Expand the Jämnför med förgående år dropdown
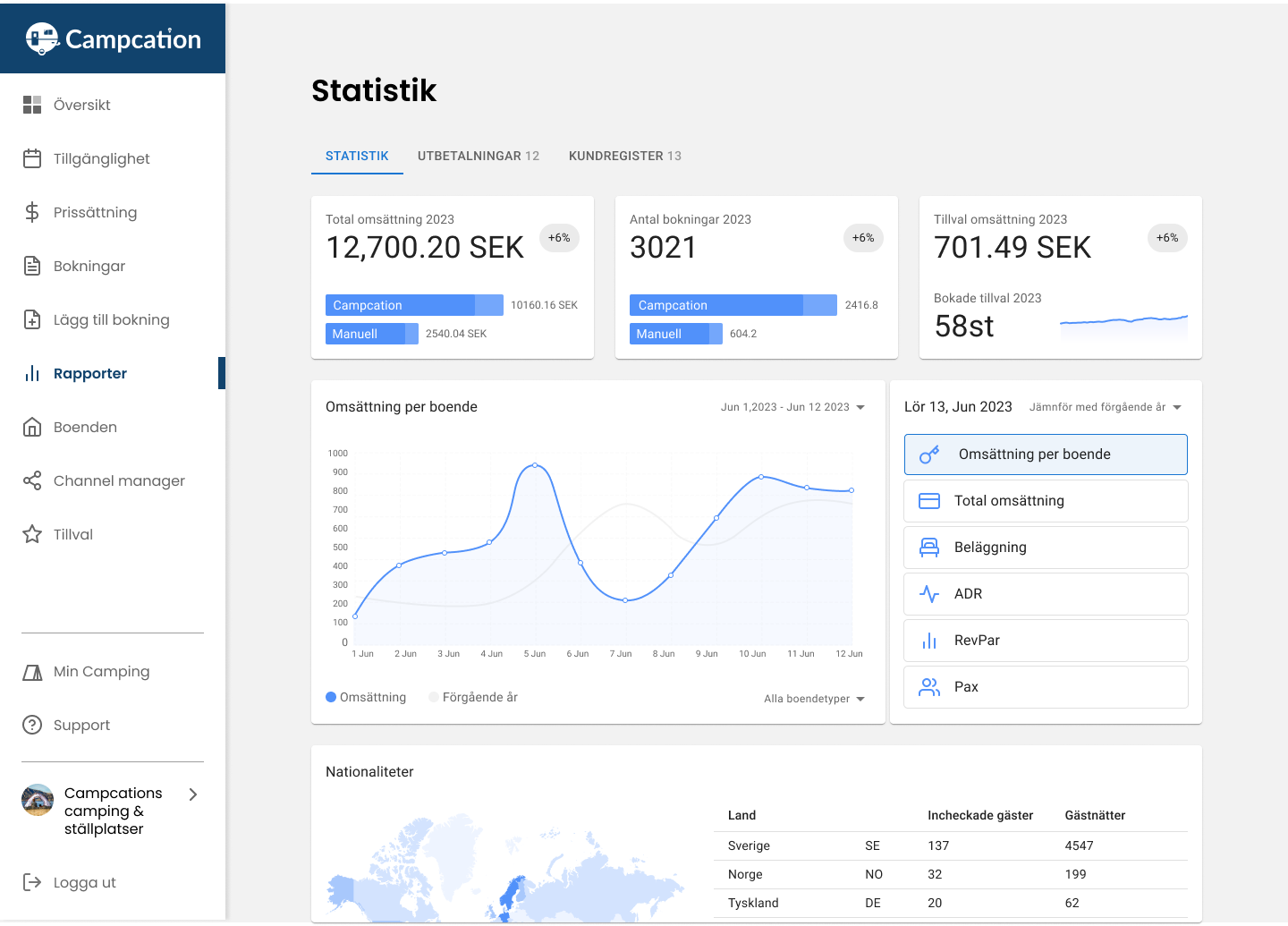Screen dimensions: 1288x926 coord(1105,407)
